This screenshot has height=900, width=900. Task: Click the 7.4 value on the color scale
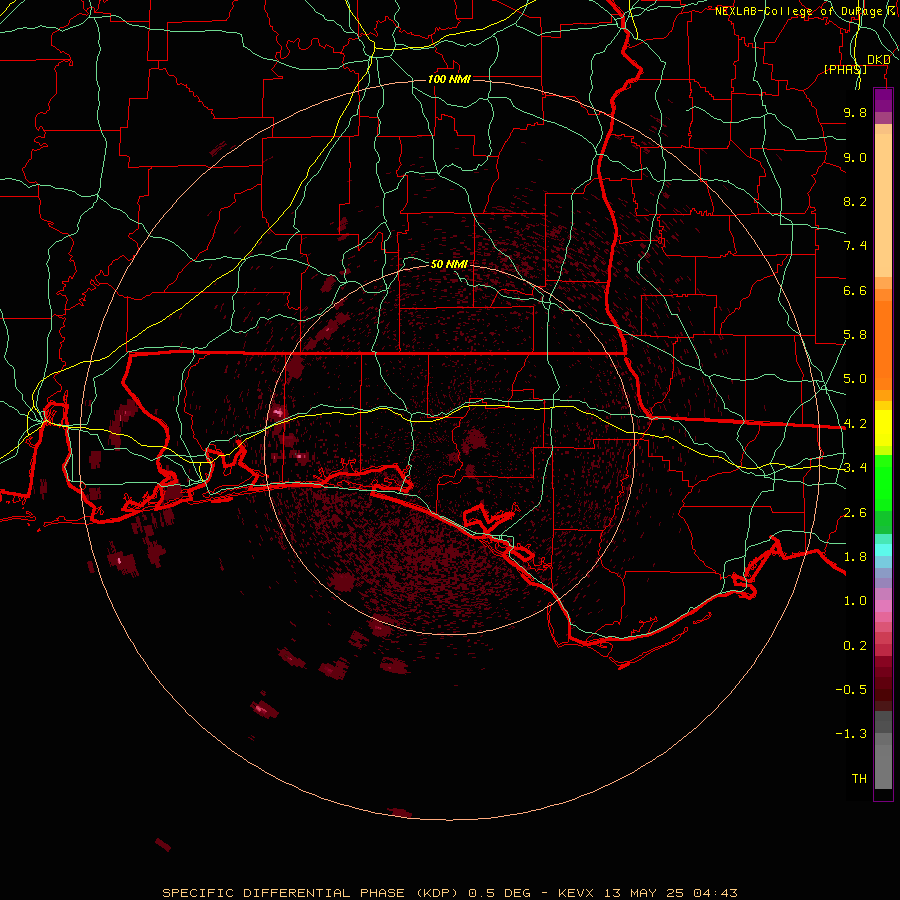tap(855, 246)
